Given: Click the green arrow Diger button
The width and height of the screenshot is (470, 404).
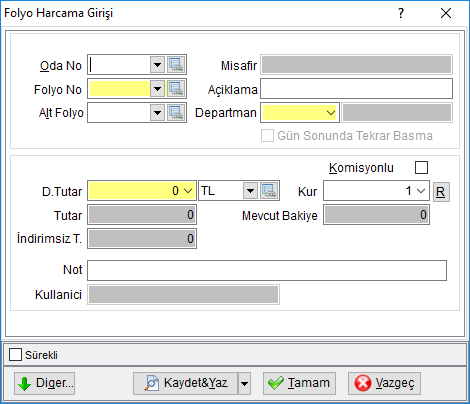Looking at the screenshot, I should (x=44, y=383).
